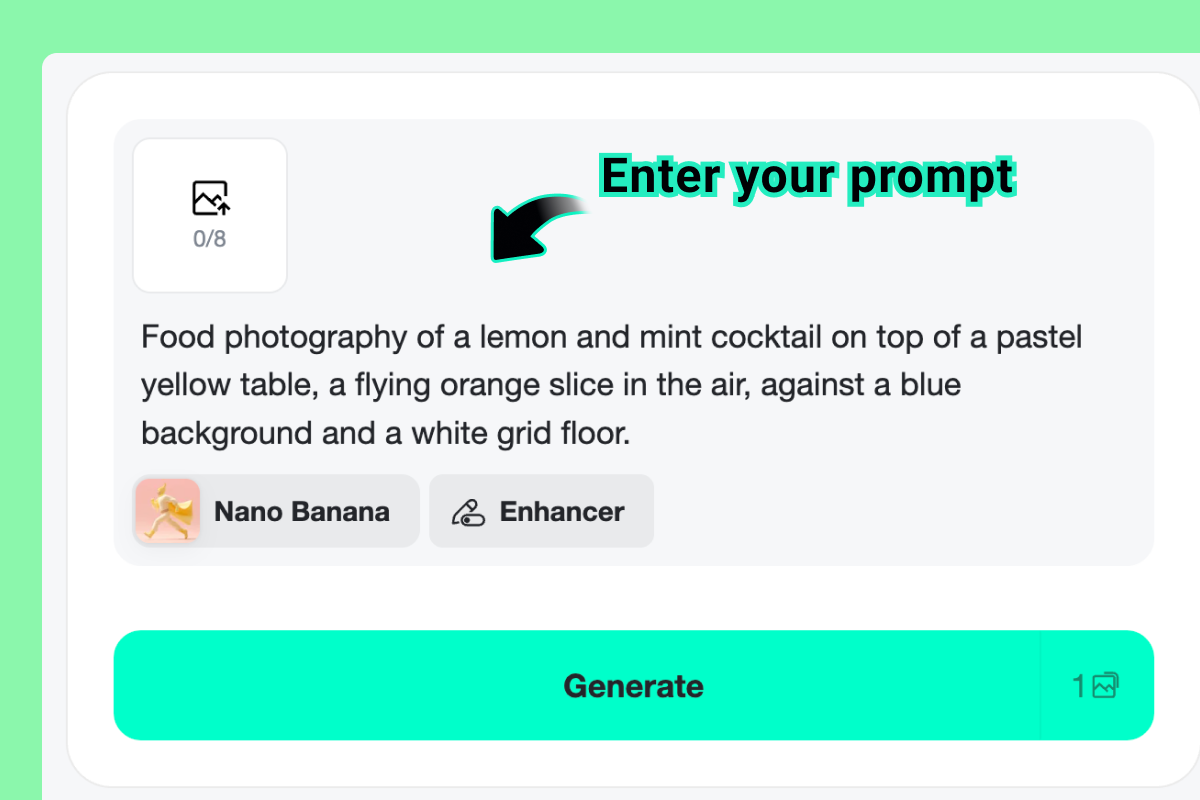The height and width of the screenshot is (800, 1200).
Task: Open the reference image picker
Action: pos(209,214)
